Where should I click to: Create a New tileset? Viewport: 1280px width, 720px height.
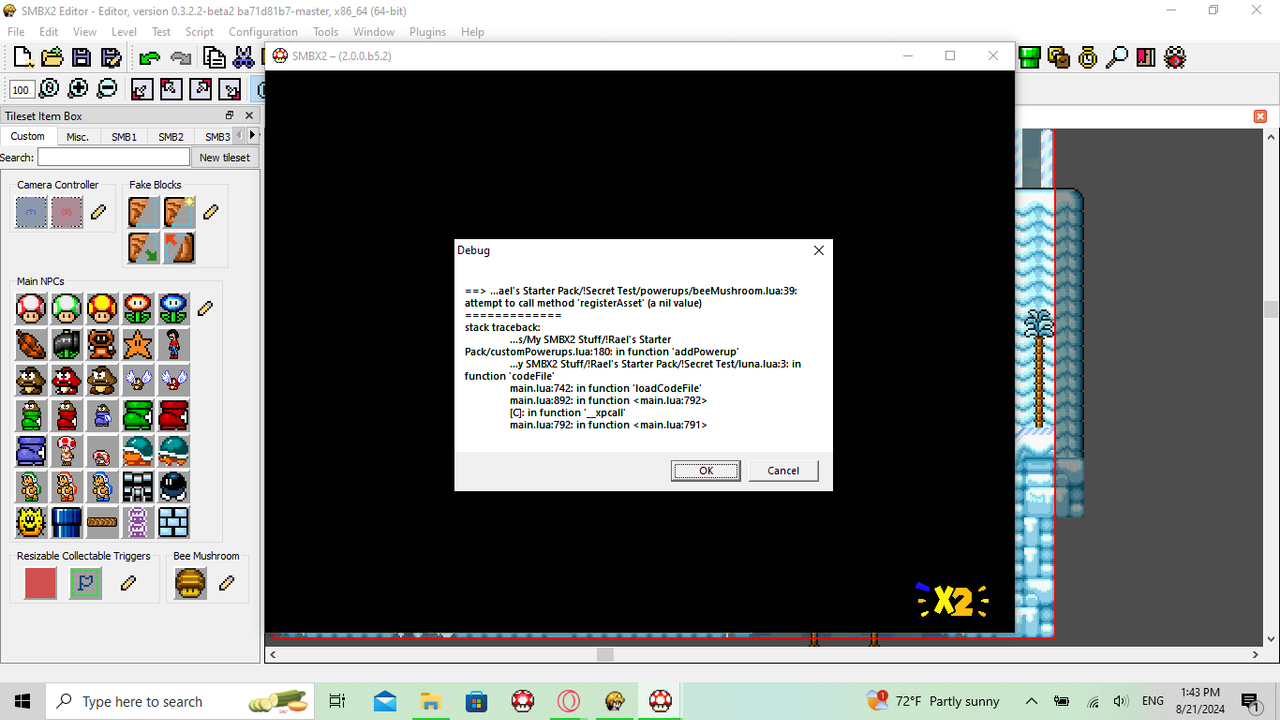pyautogui.click(x=224, y=157)
